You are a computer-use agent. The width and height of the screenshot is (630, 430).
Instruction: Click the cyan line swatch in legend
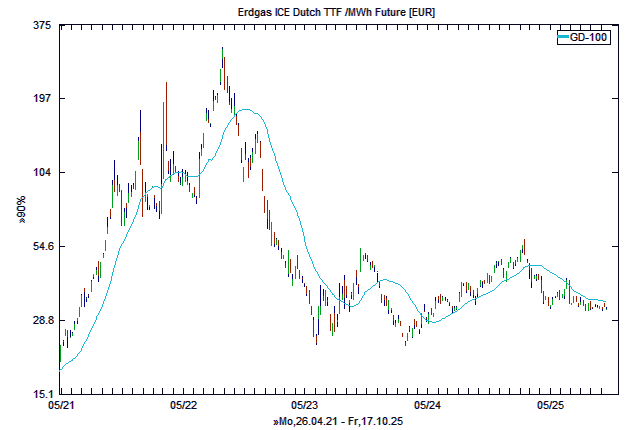click(563, 37)
